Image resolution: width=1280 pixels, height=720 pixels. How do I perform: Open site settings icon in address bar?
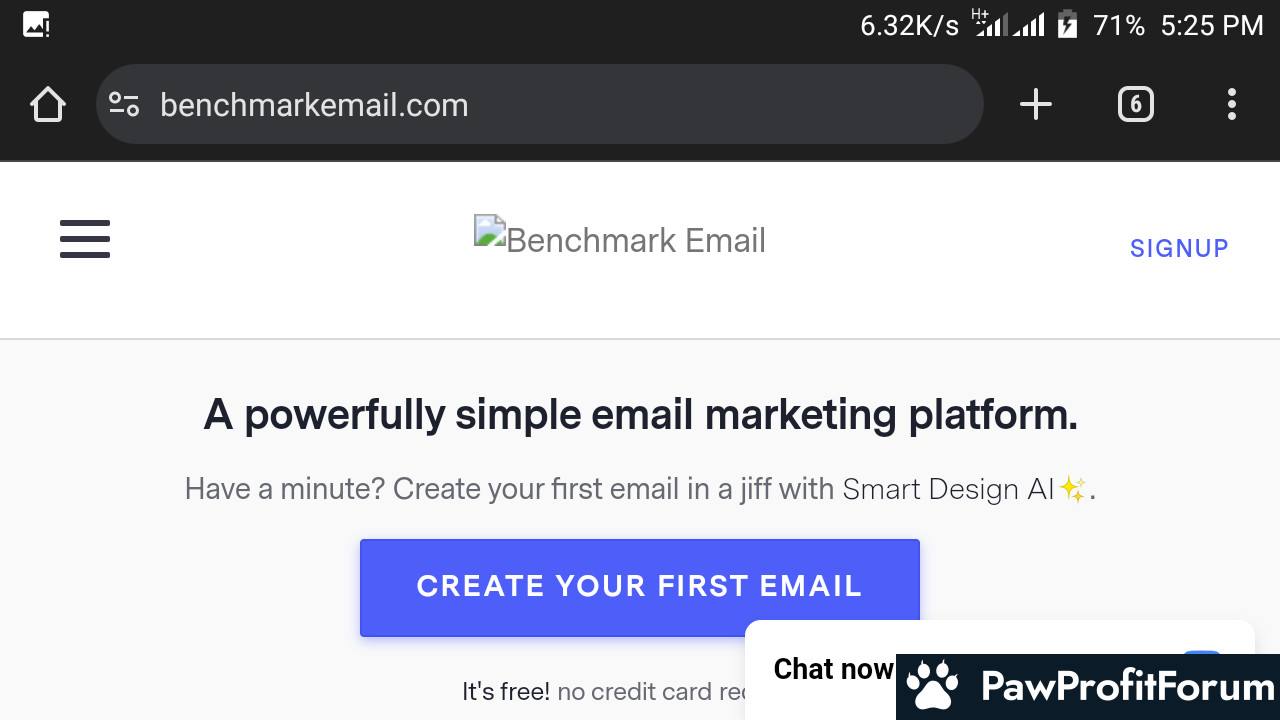pyautogui.click(x=124, y=104)
